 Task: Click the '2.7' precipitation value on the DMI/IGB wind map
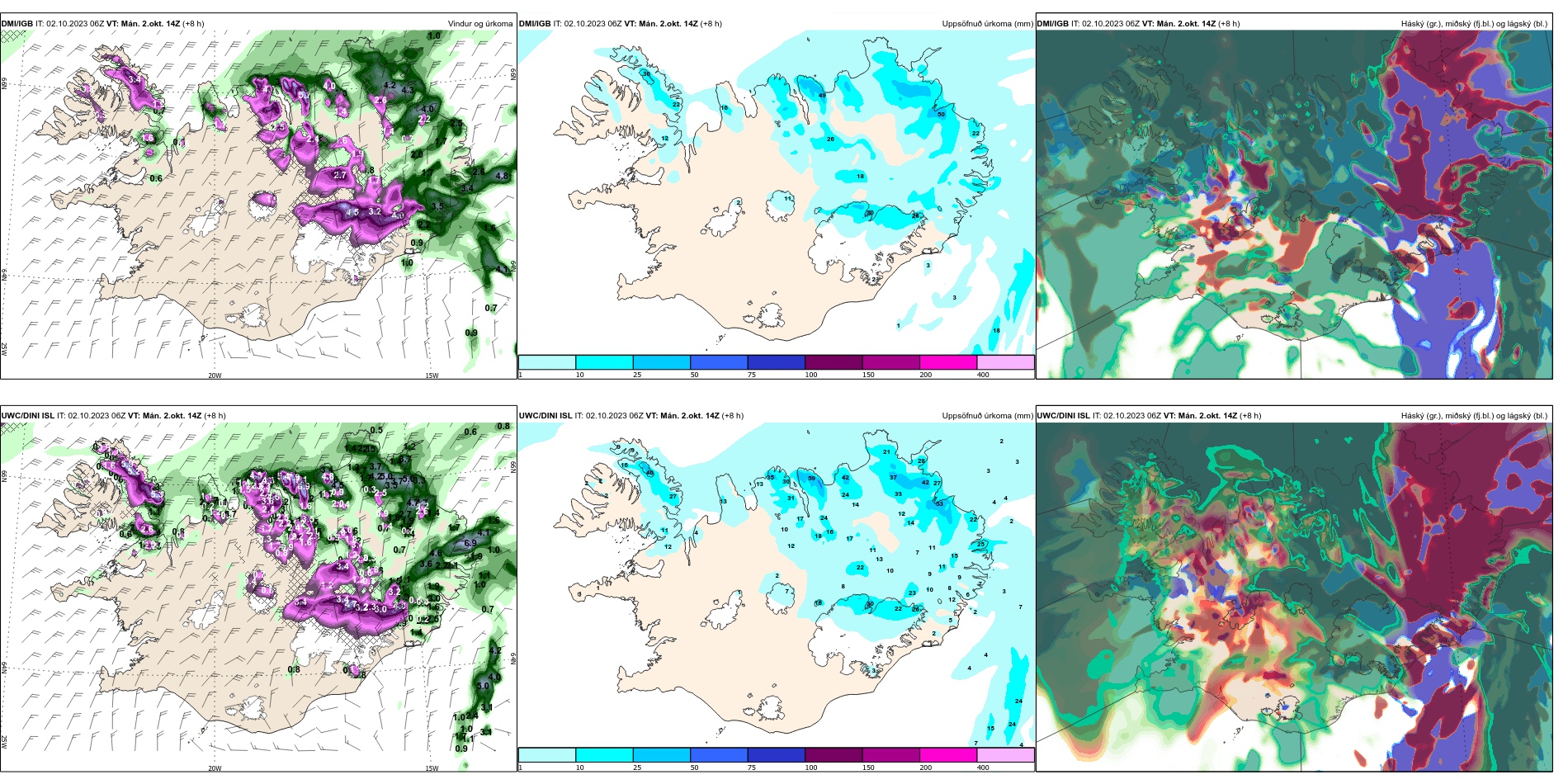(x=340, y=175)
